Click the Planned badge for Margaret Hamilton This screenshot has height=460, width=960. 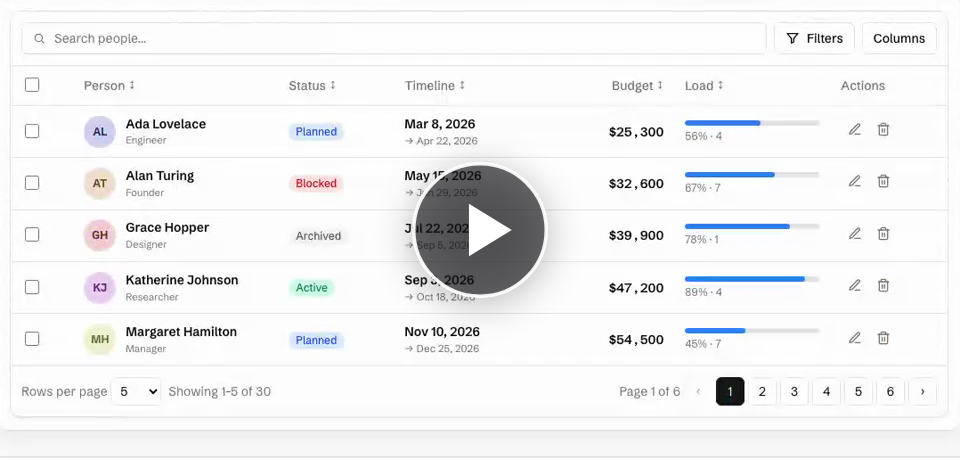[x=316, y=340]
